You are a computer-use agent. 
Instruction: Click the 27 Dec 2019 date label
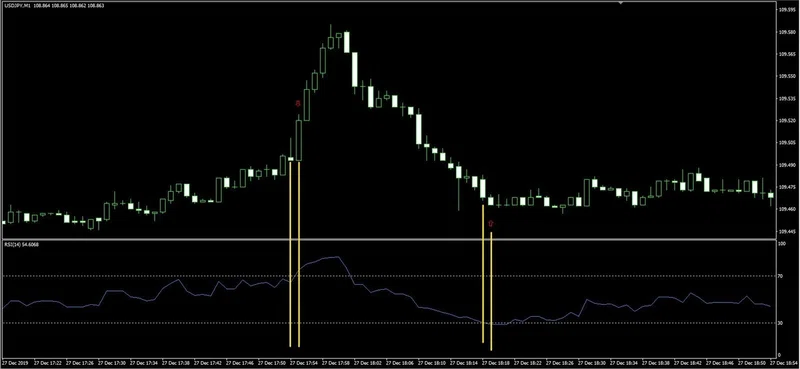[x=16, y=363]
